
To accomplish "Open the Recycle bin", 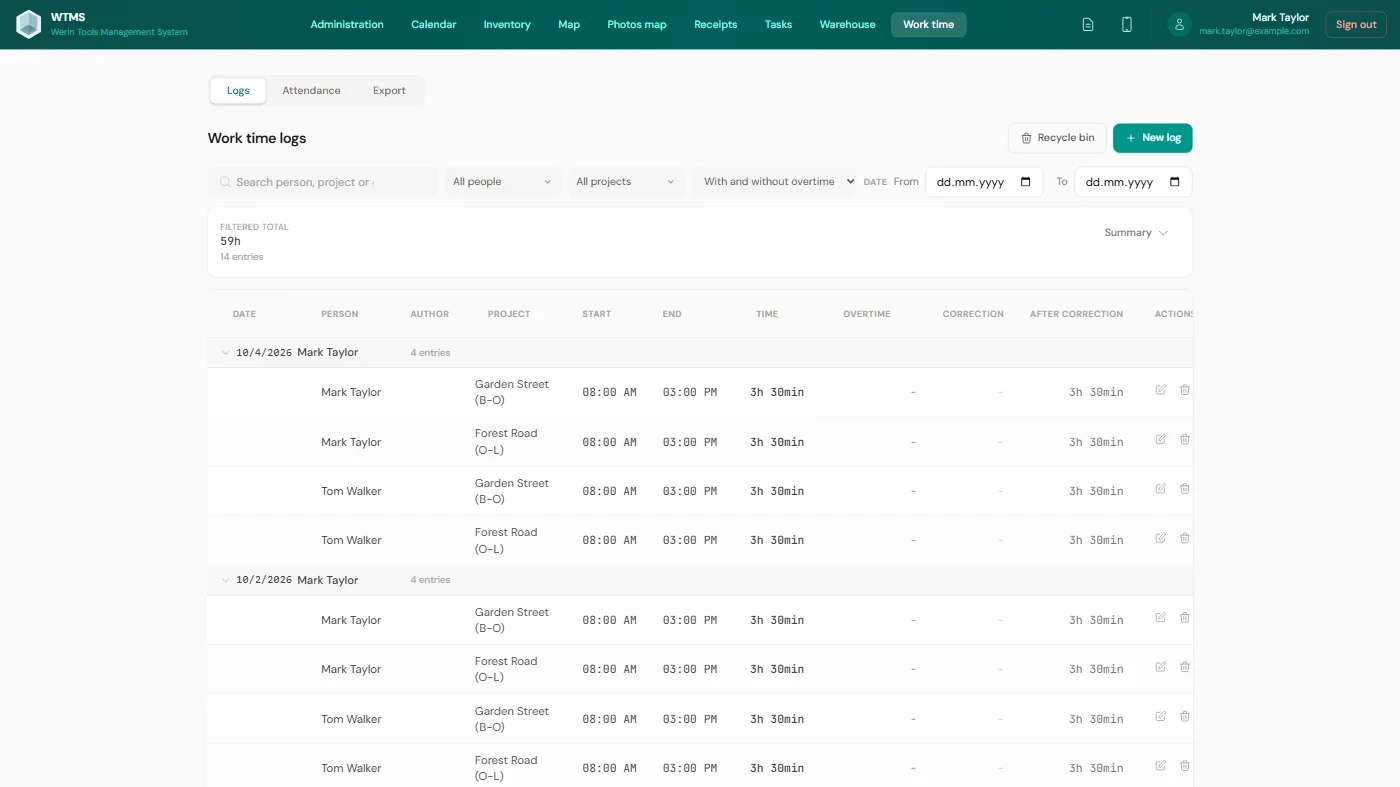I will tap(1057, 138).
